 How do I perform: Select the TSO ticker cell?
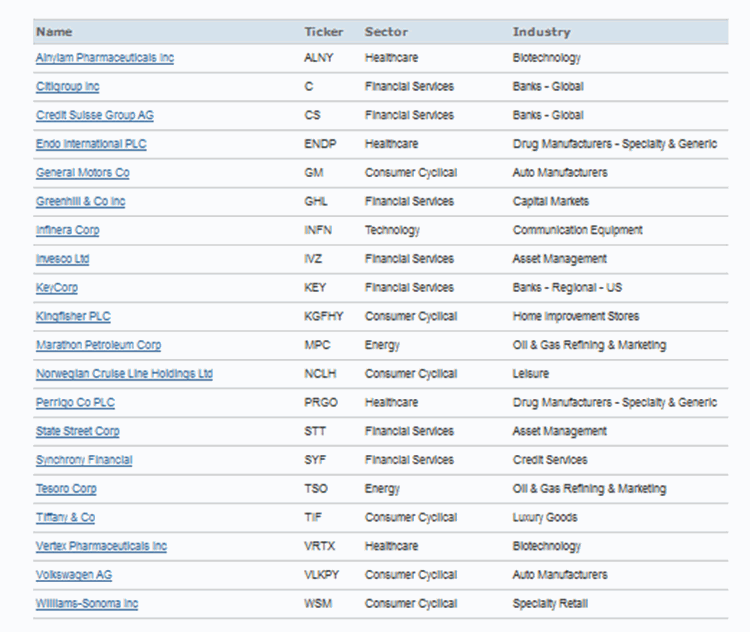tap(316, 488)
